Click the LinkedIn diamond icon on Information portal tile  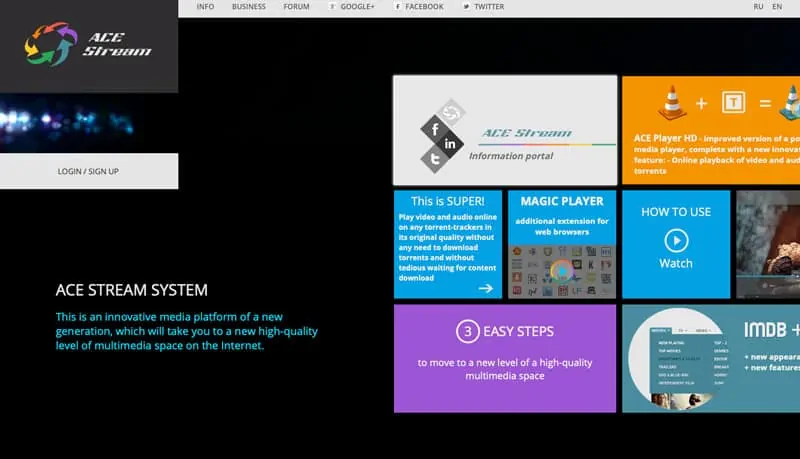pyautogui.click(x=449, y=144)
